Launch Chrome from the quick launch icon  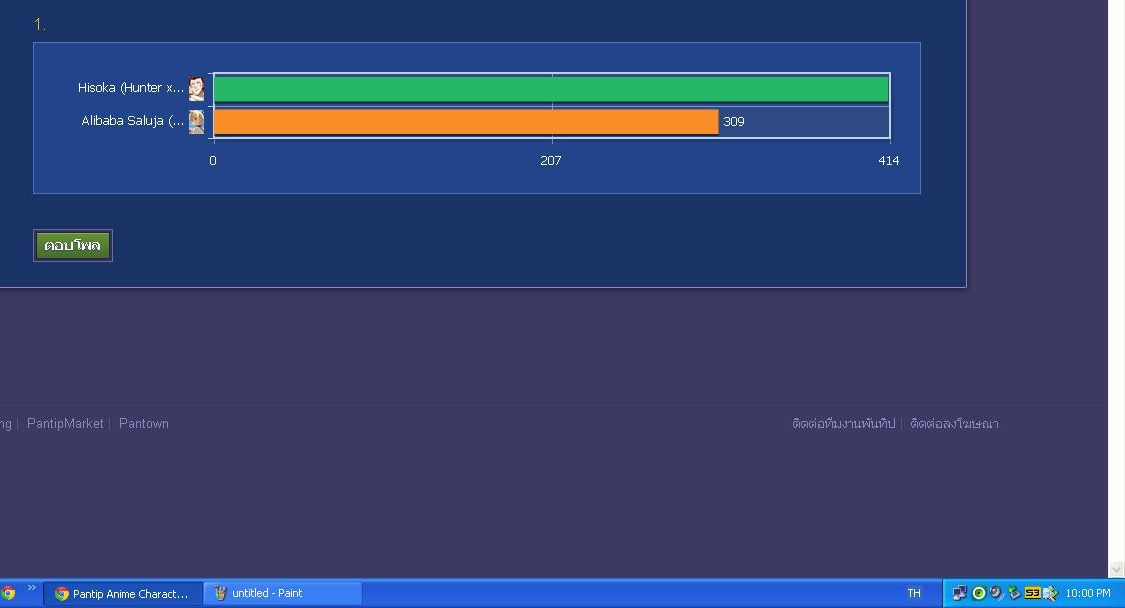8,593
